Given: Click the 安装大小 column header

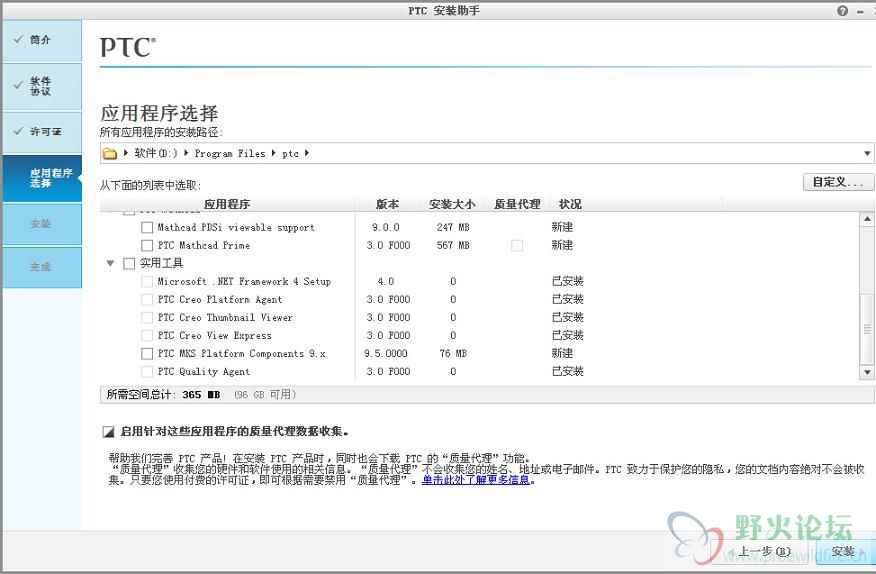Looking at the screenshot, I should click(452, 204).
